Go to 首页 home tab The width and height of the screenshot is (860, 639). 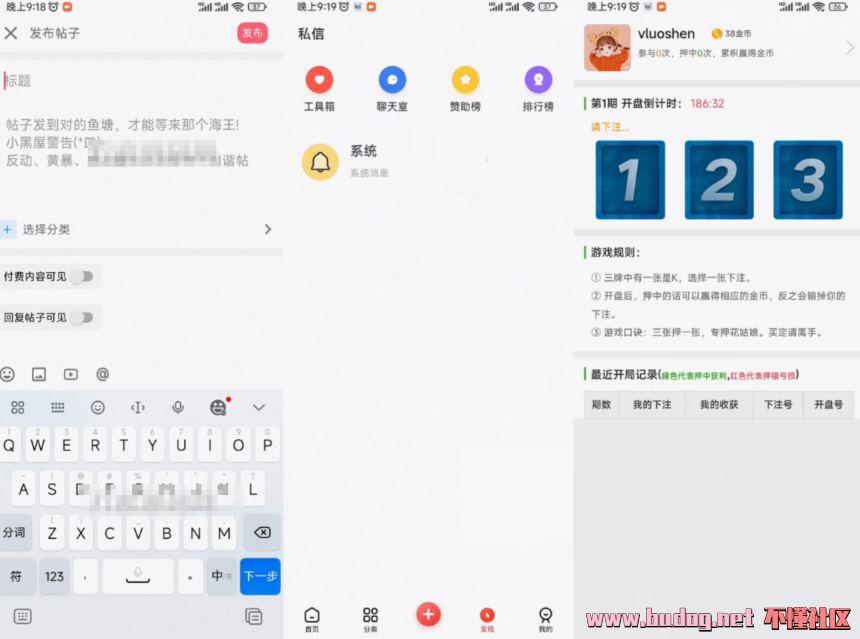312,620
